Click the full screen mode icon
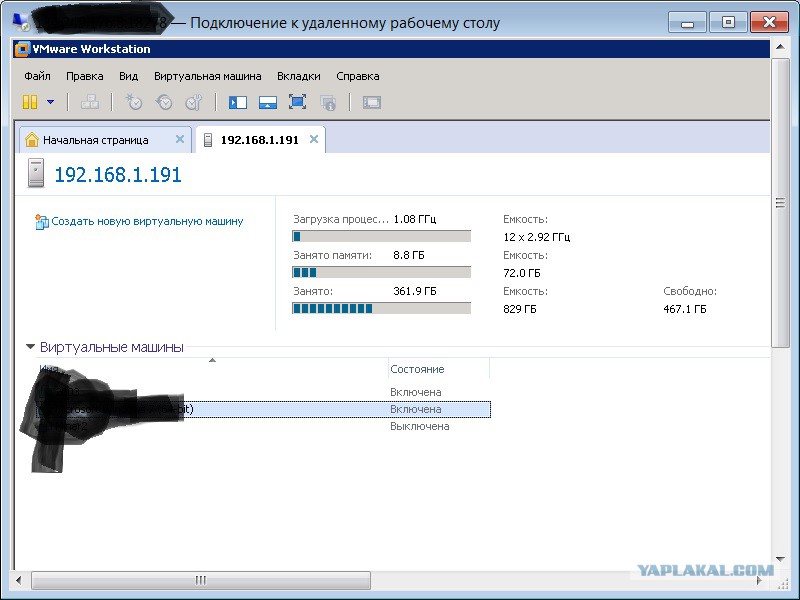800x600 pixels. [297, 102]
